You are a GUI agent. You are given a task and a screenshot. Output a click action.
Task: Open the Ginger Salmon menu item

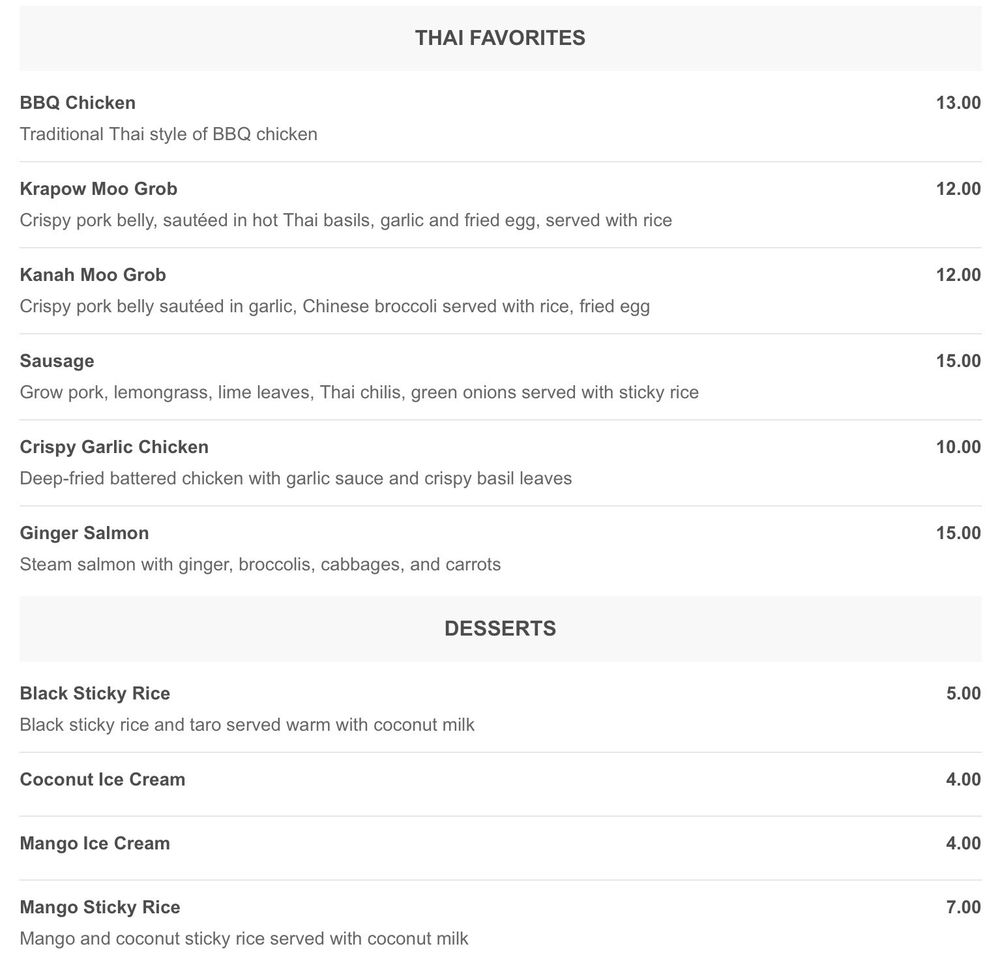[84, 533]
